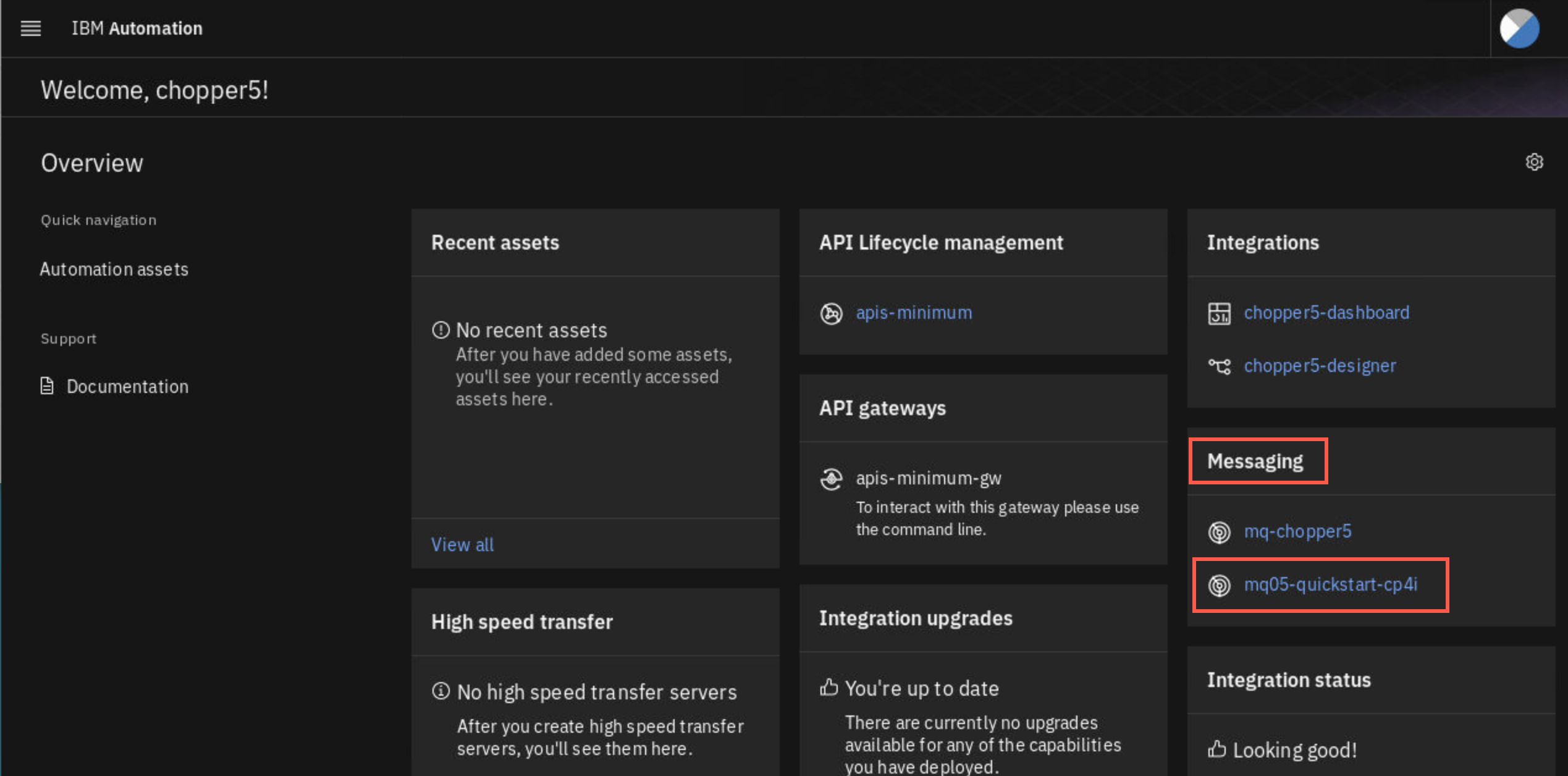This screenshot has height=776, width=1568.
Task: Click the mq-chopper5 queue manager icon
Action: (x=1219, y=532)
